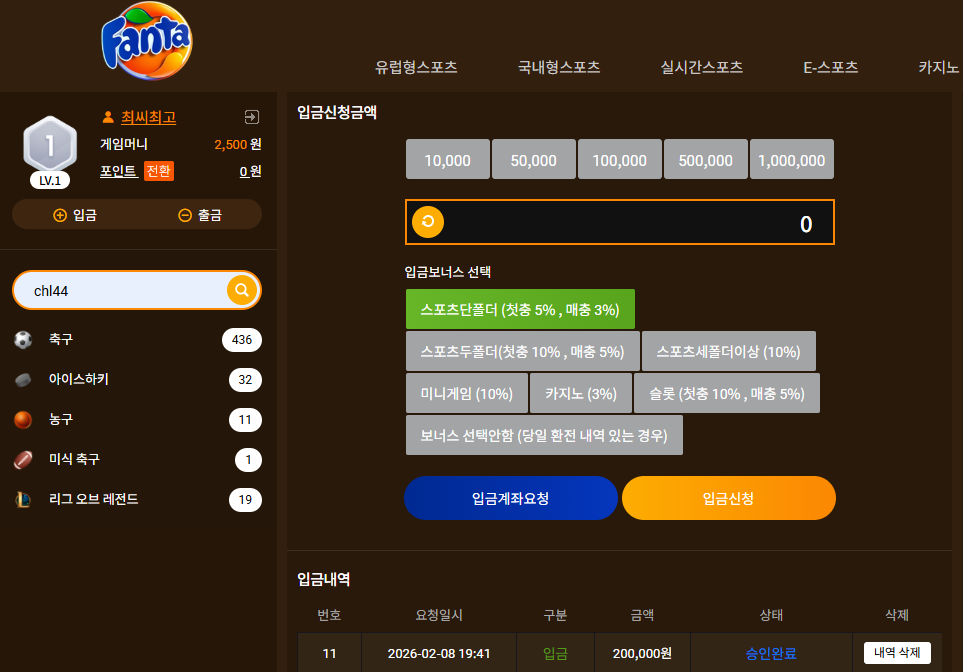This screenshot has width=963, height=672.
Task: Click the orange search magnifier icon
Action: tap(242, 290)
